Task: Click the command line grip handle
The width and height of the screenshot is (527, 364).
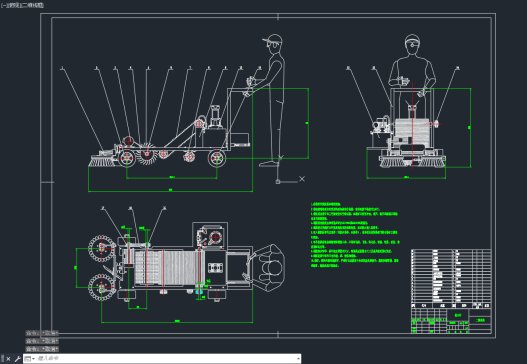Action: point(3,359)
